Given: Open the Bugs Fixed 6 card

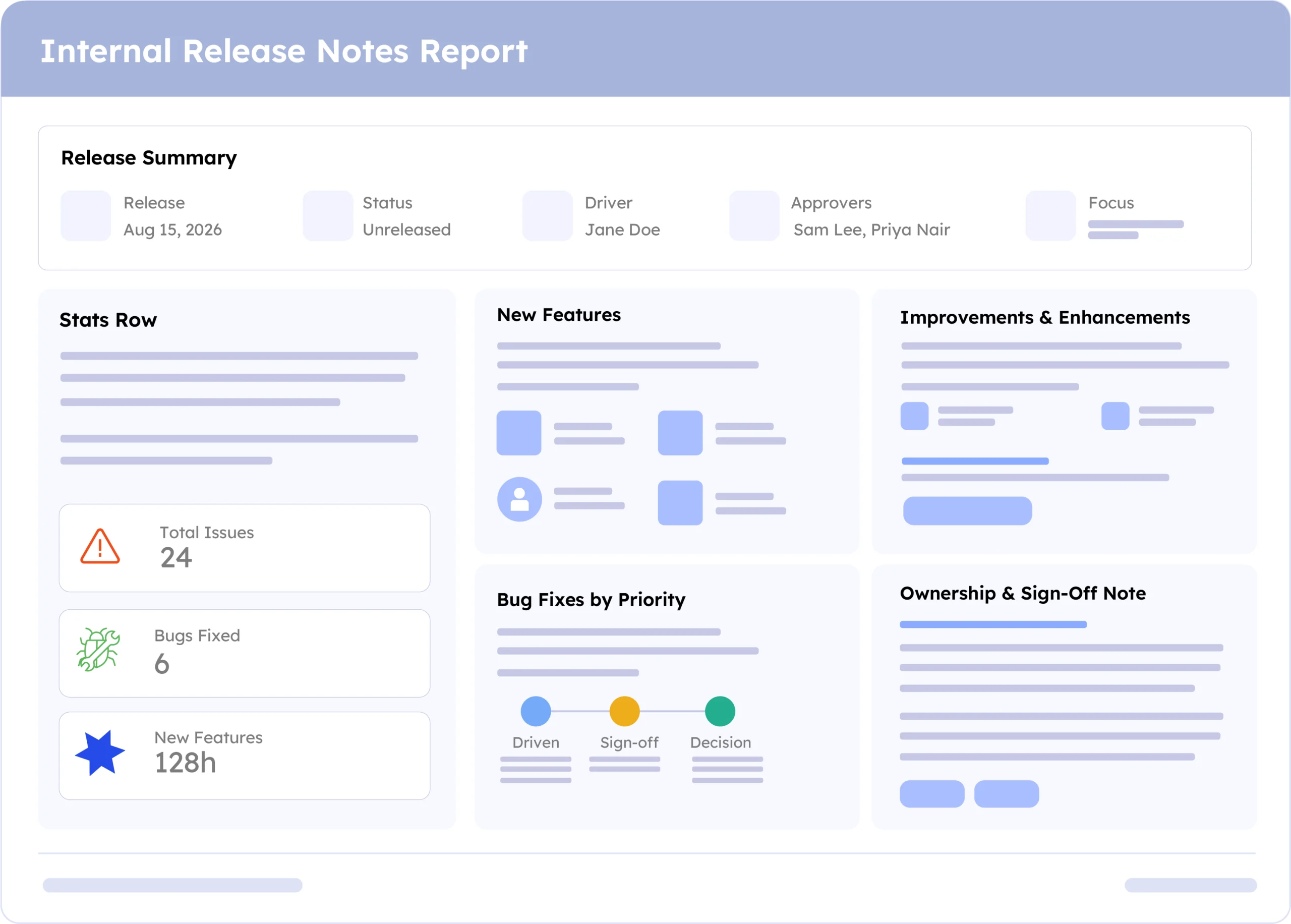Looking at the screenshot, I should tap(245, 653).
